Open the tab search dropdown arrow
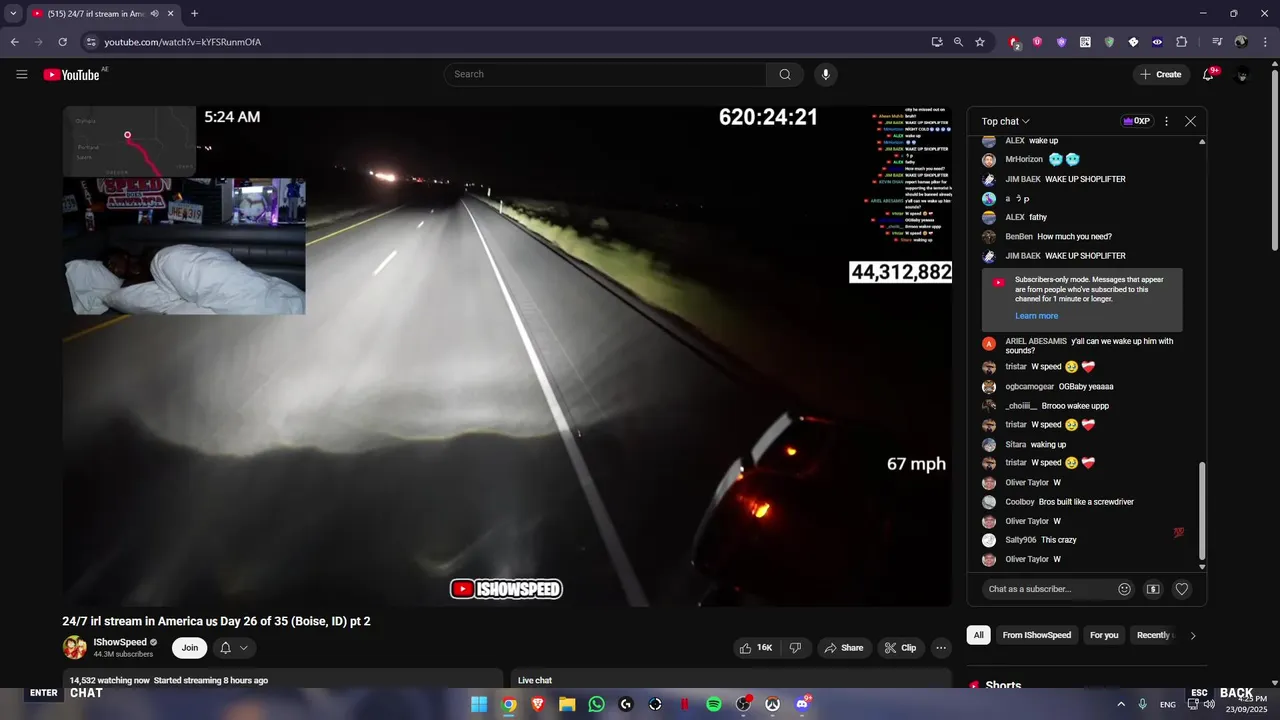 coord(13,14)
